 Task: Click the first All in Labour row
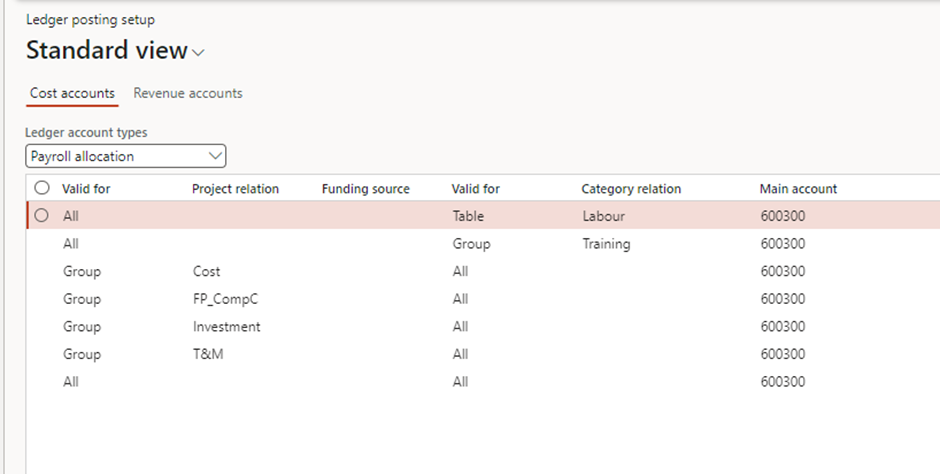71,216
